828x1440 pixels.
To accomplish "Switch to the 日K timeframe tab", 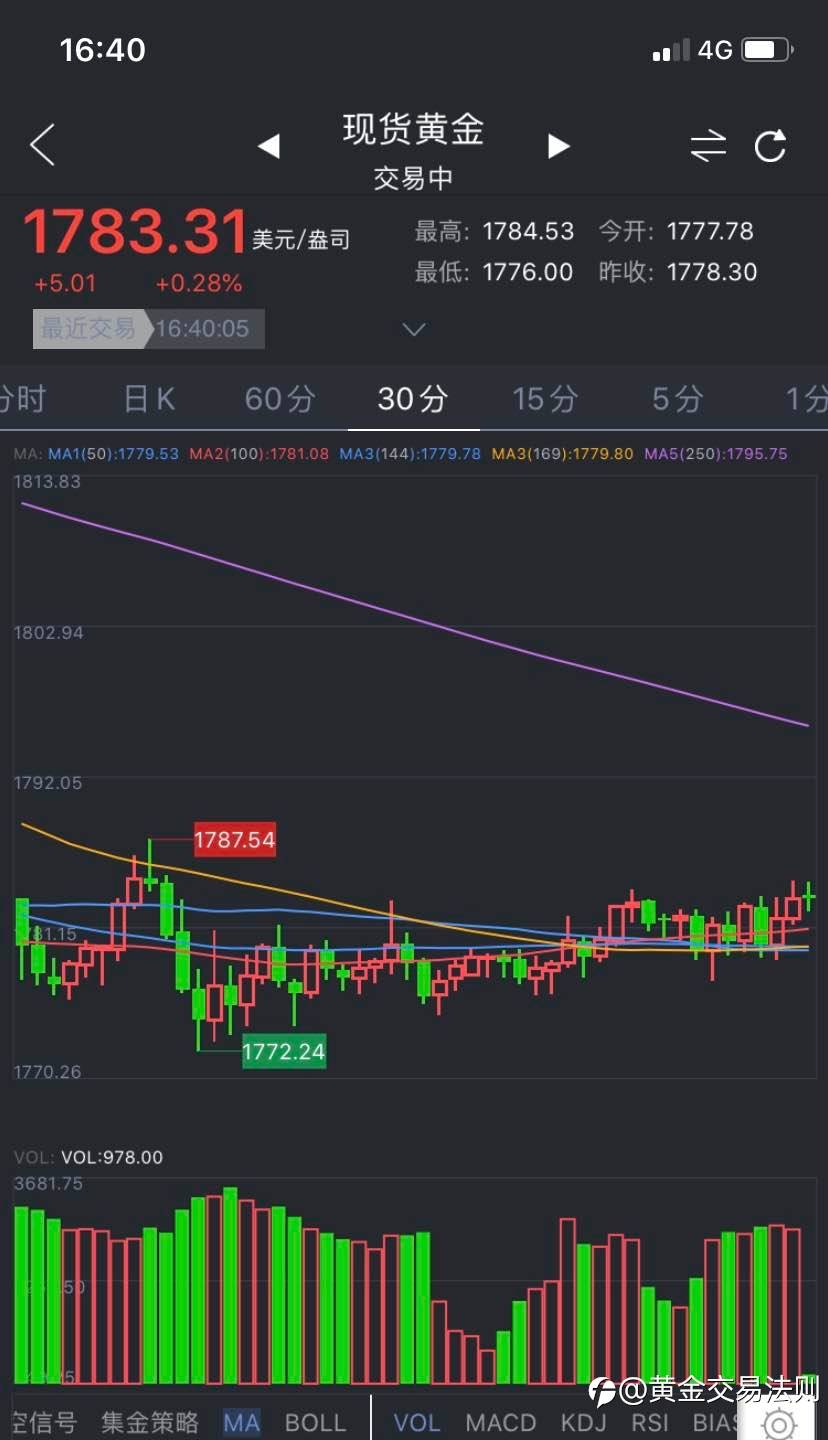I will [x=149, y=399].
